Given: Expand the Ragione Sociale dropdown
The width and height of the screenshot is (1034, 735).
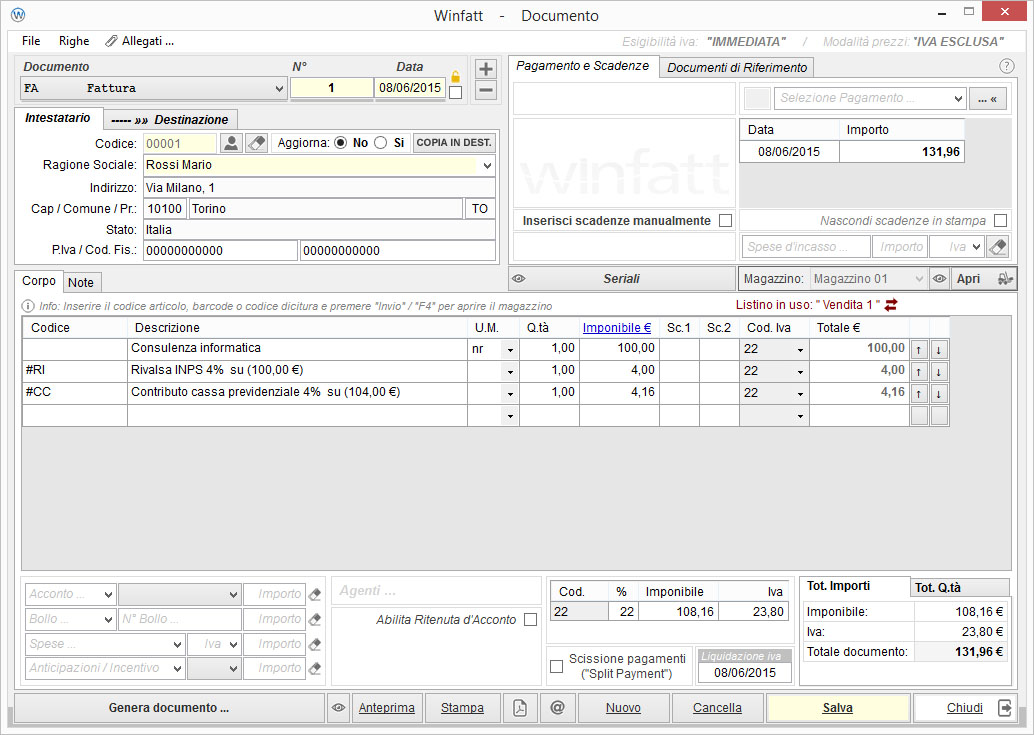Looking at the screenshot, I should tap(487, 165).
